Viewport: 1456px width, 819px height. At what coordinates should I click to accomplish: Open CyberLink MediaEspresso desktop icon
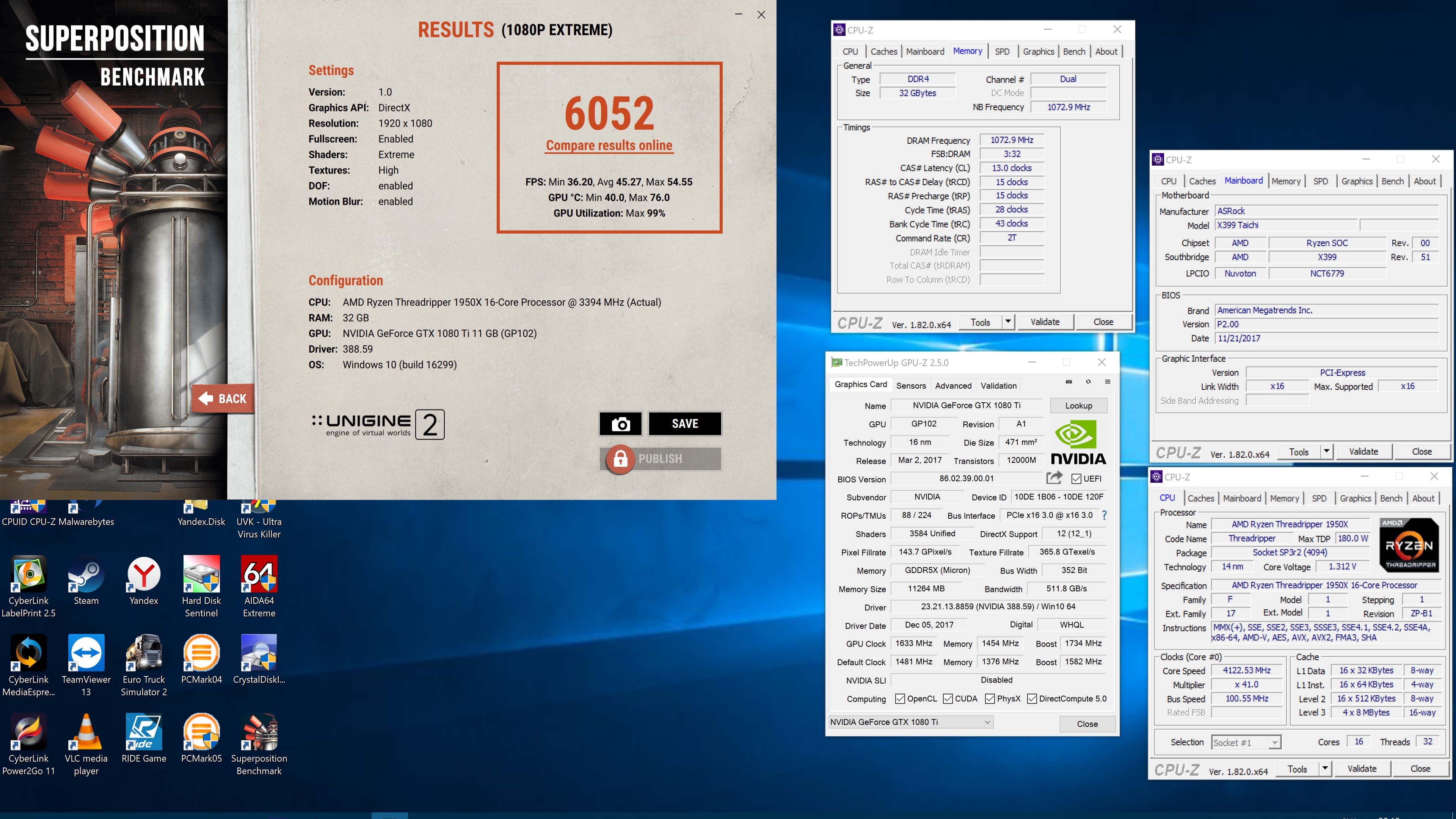click(28, 666)
